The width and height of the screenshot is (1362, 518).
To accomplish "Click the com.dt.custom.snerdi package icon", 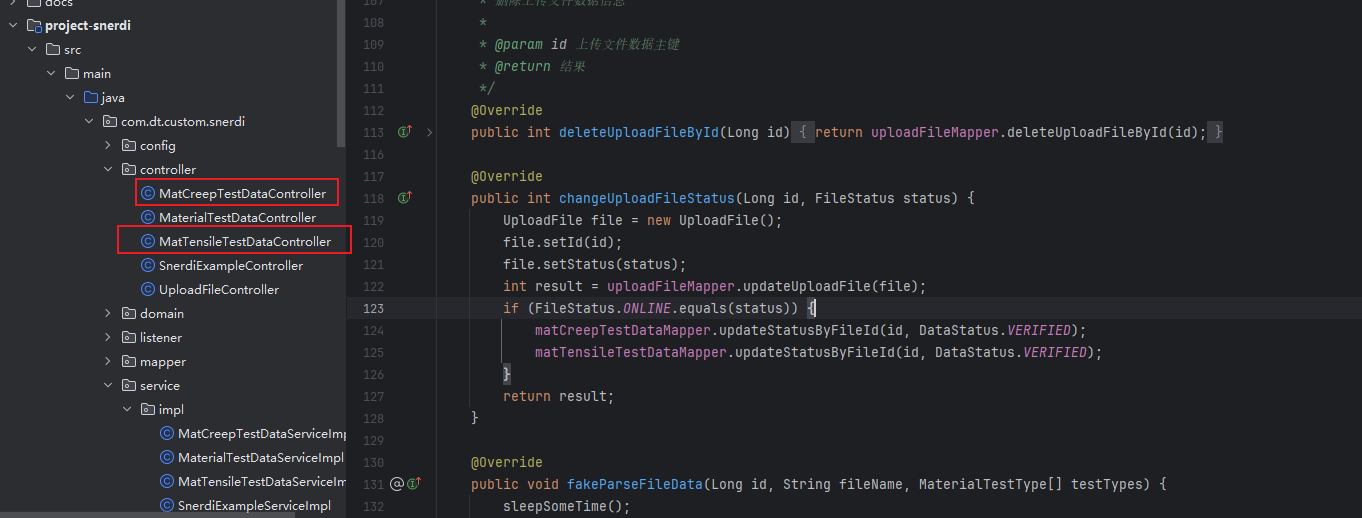I will click(x=110, y=121).
